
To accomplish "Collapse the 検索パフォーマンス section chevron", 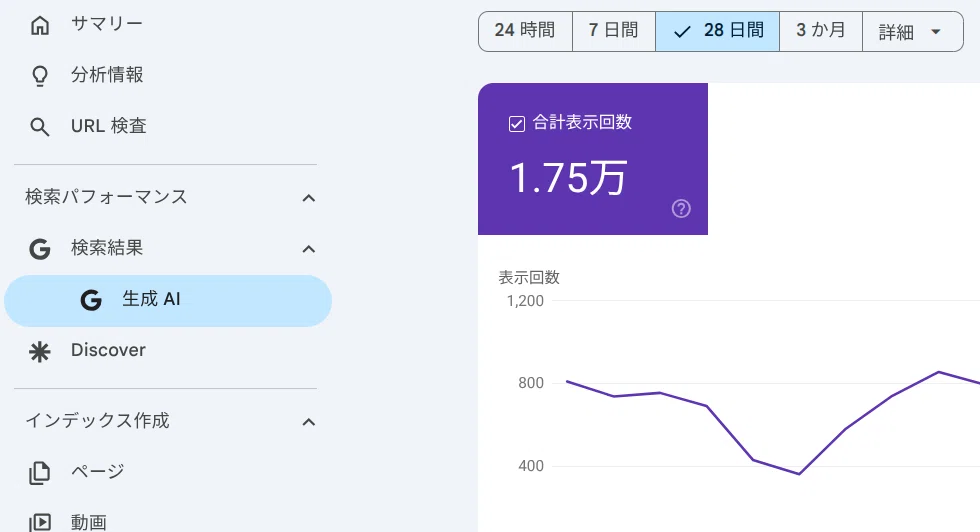I will click(x=308, y=198).
